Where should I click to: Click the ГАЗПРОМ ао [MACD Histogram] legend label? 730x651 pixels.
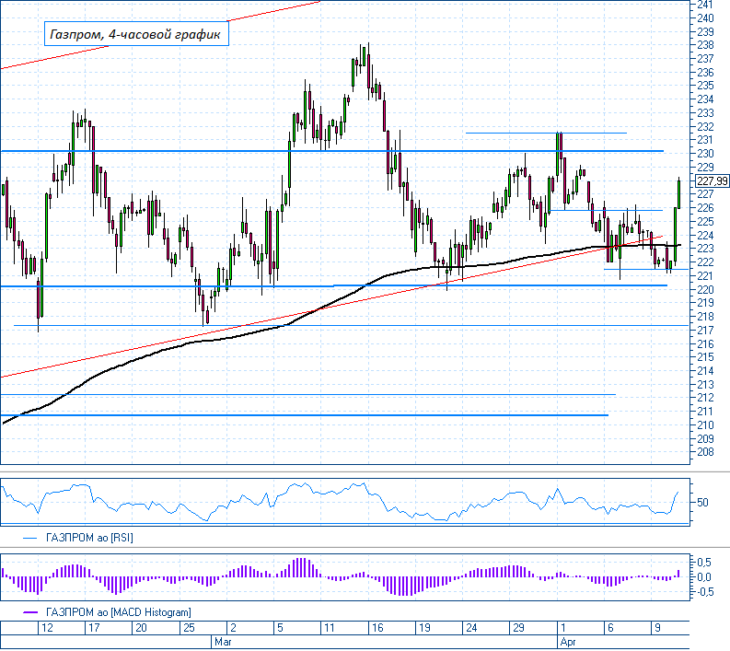(x=119, y=612)
